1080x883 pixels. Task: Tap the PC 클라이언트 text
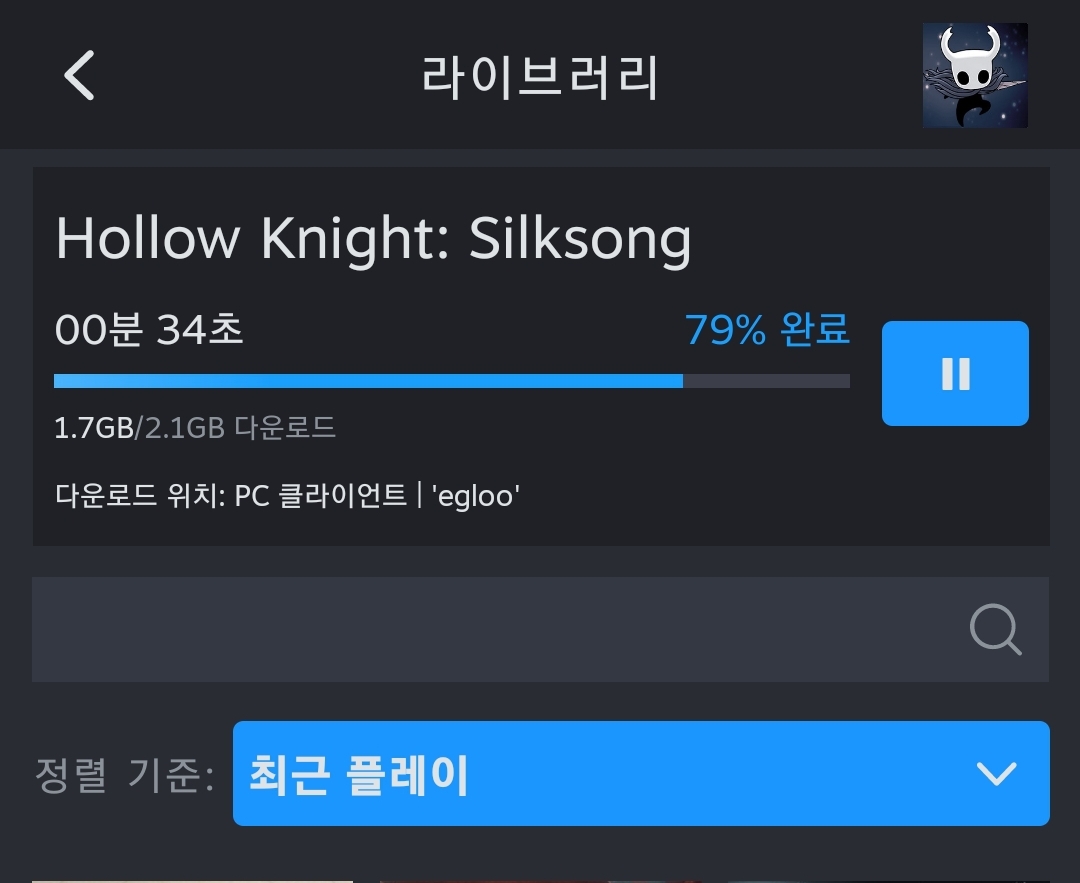coord(320,496)
